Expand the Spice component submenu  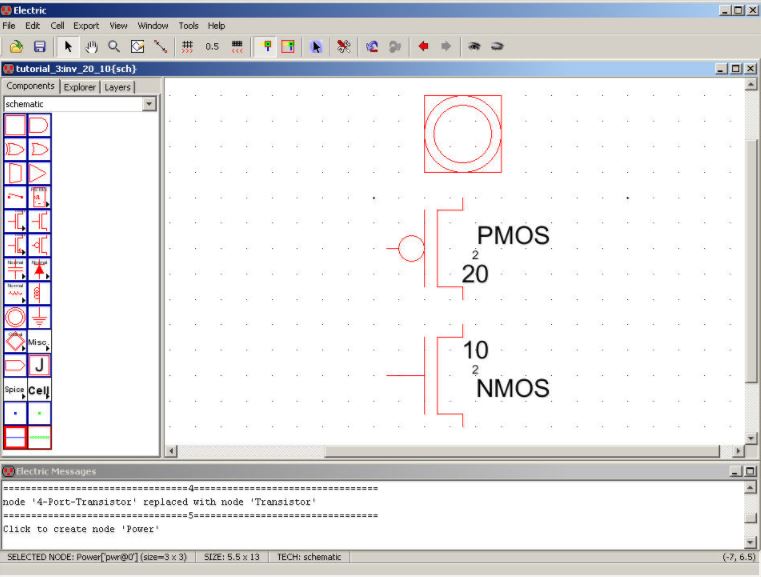point(15,390)
